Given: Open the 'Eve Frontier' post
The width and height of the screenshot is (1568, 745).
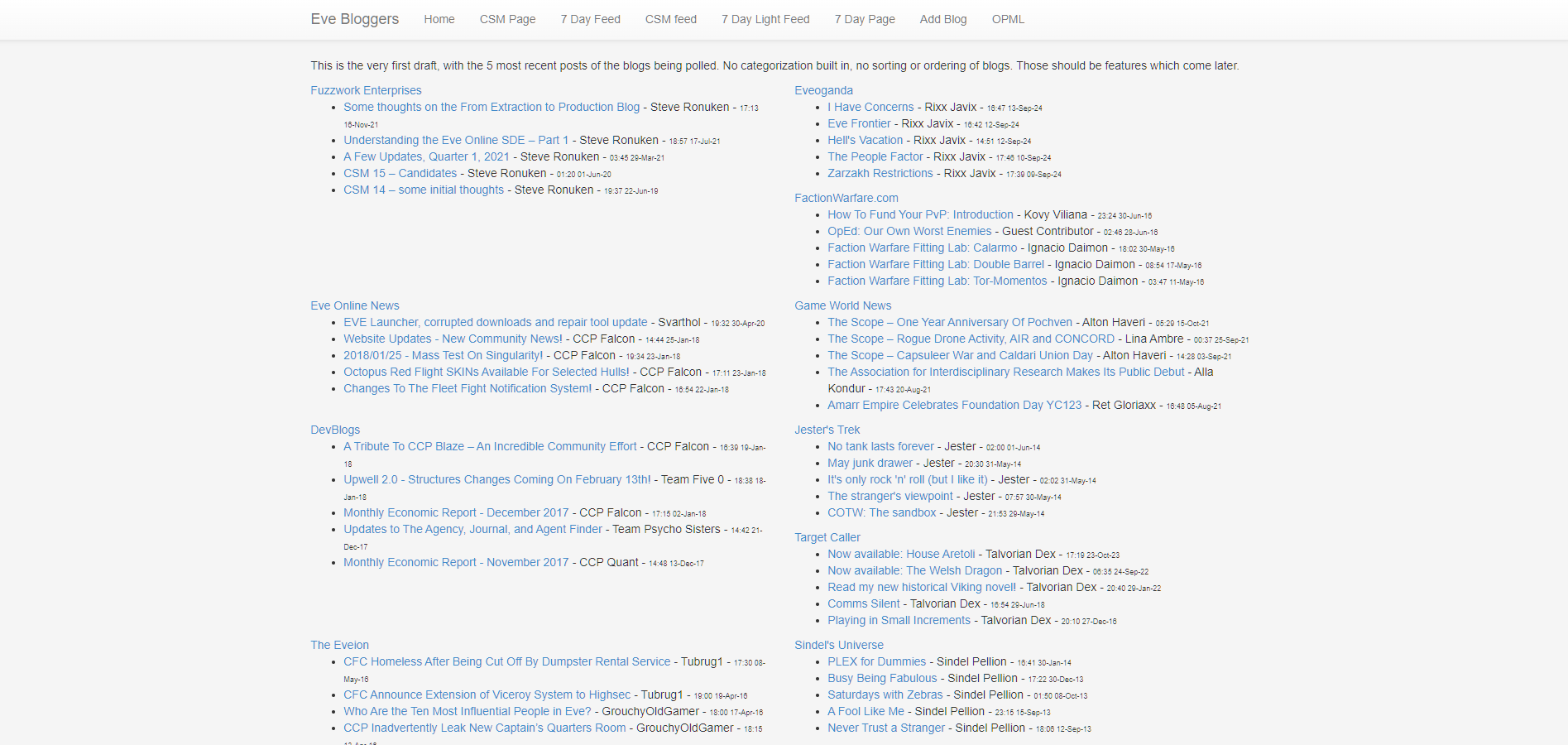Looking at the screenshot, I should click(859, 123).
